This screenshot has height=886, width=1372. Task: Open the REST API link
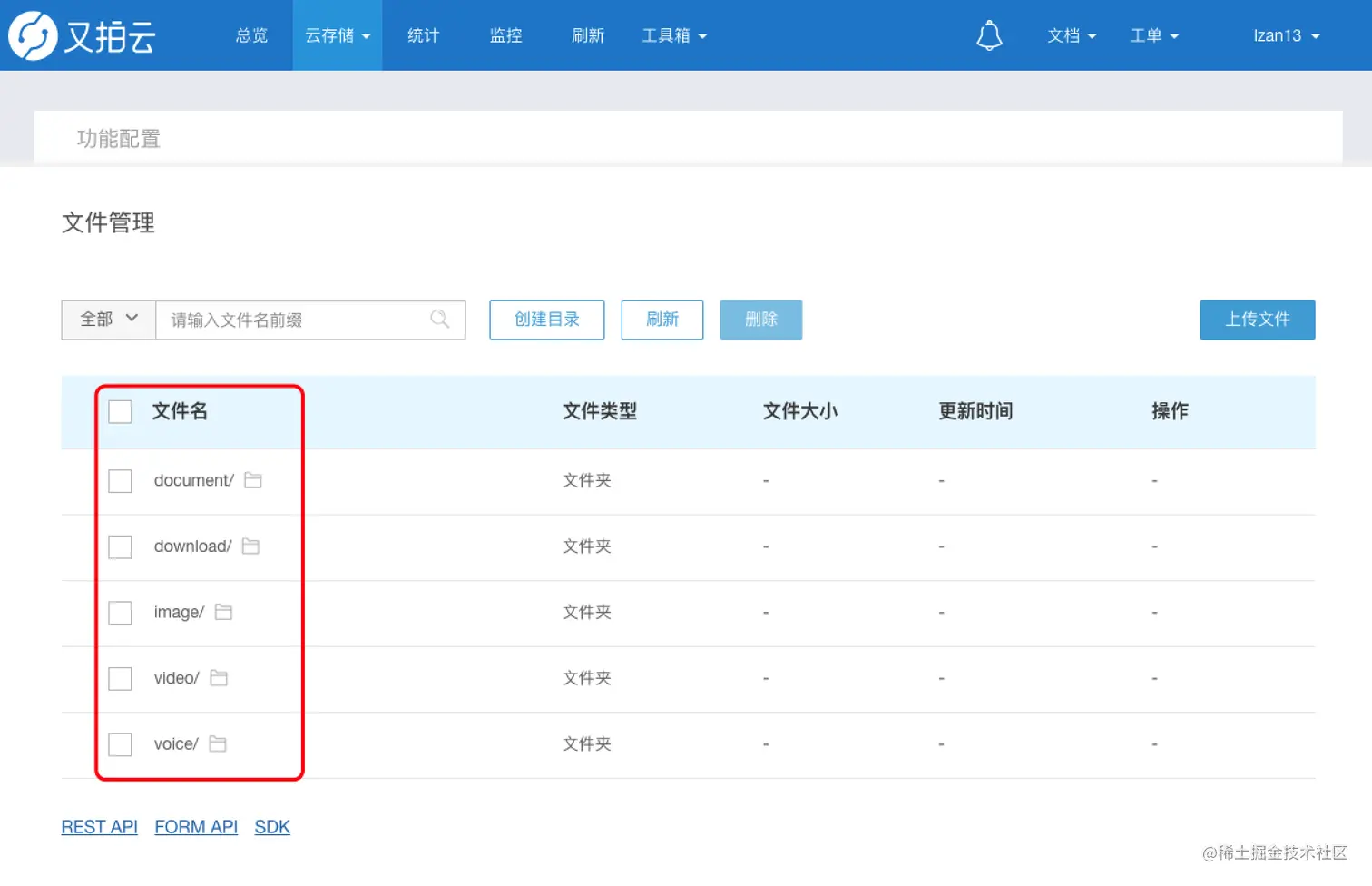tap(100, 827)
